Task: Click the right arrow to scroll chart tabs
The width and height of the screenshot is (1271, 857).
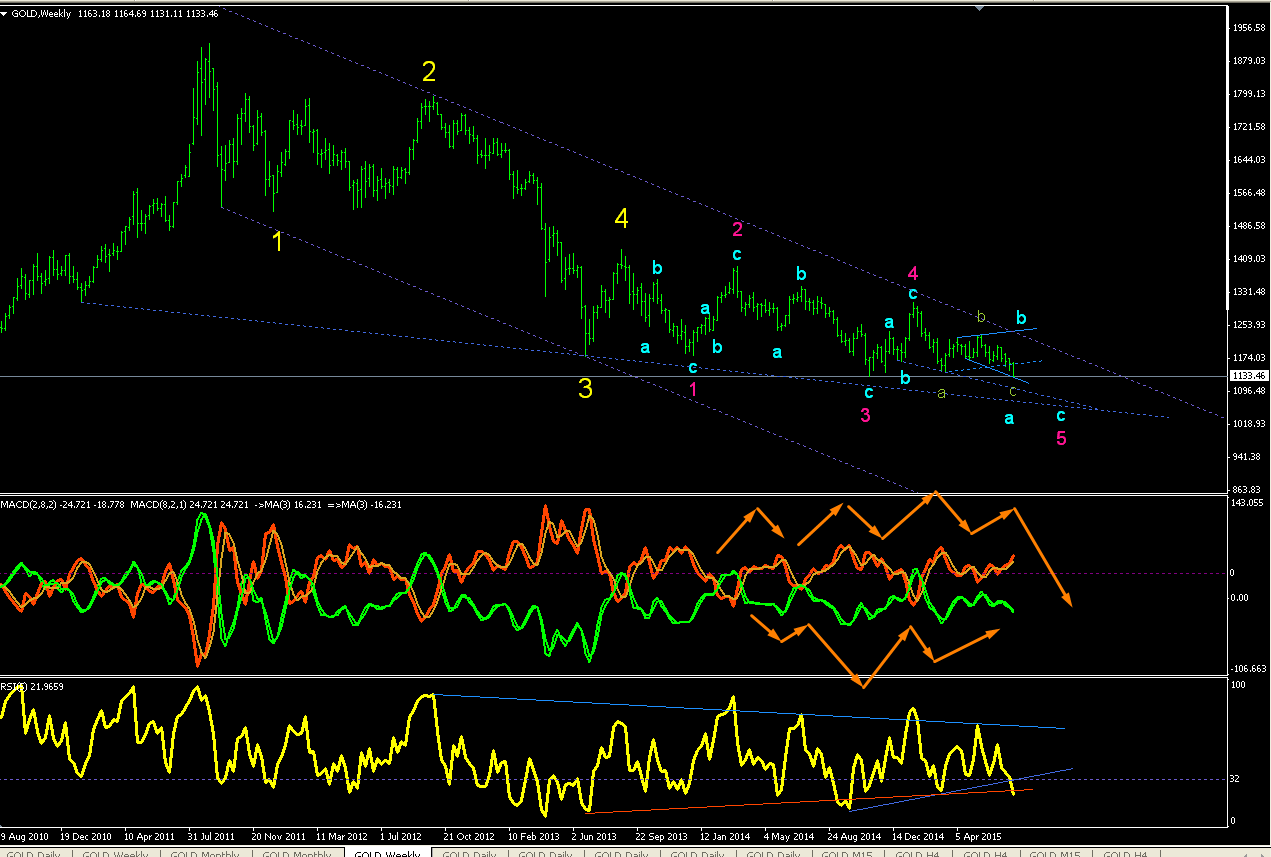Action: click(1263, 852)
